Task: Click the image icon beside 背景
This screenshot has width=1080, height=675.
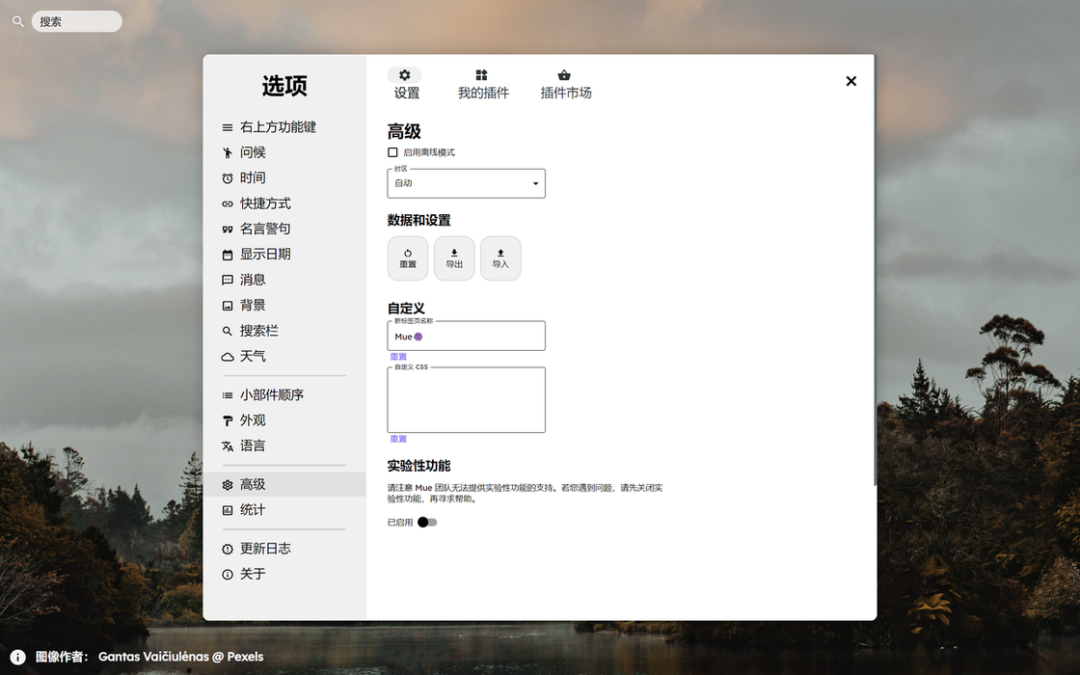Action: (227, 306)
